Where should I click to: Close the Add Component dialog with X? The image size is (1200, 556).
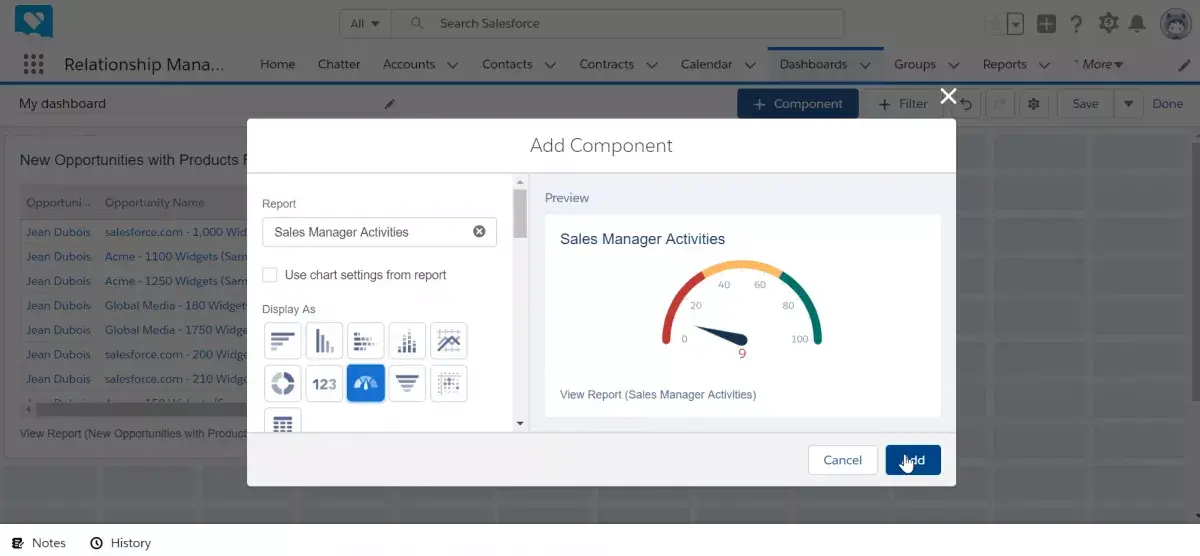pos(948,97)
